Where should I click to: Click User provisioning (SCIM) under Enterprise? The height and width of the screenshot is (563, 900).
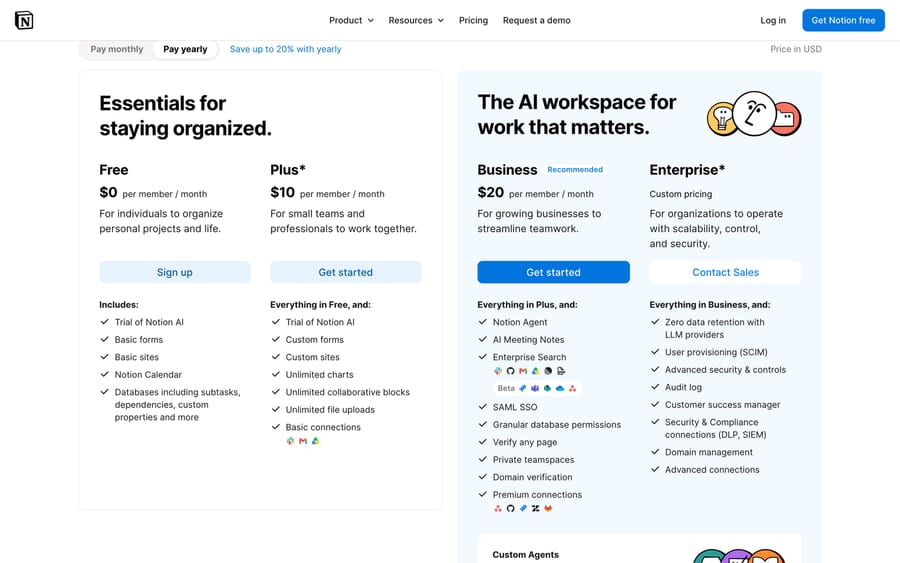(x=716, y=352)
